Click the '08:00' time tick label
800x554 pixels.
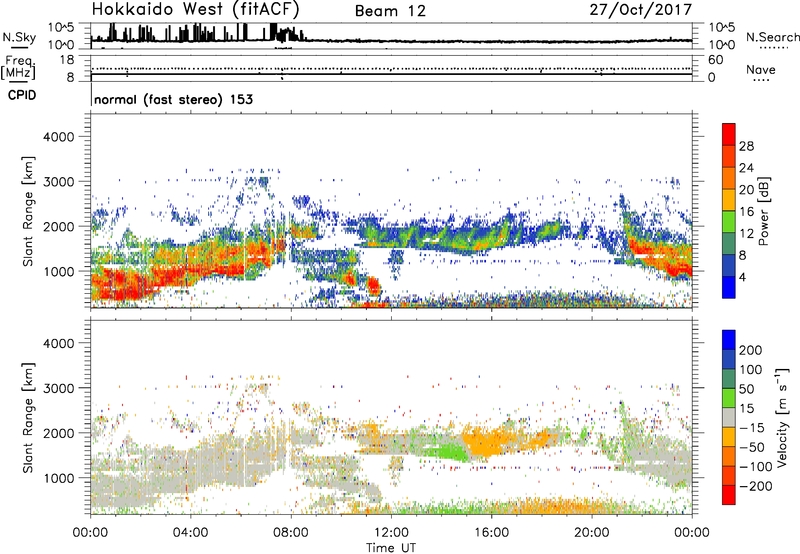pos(291,533)
